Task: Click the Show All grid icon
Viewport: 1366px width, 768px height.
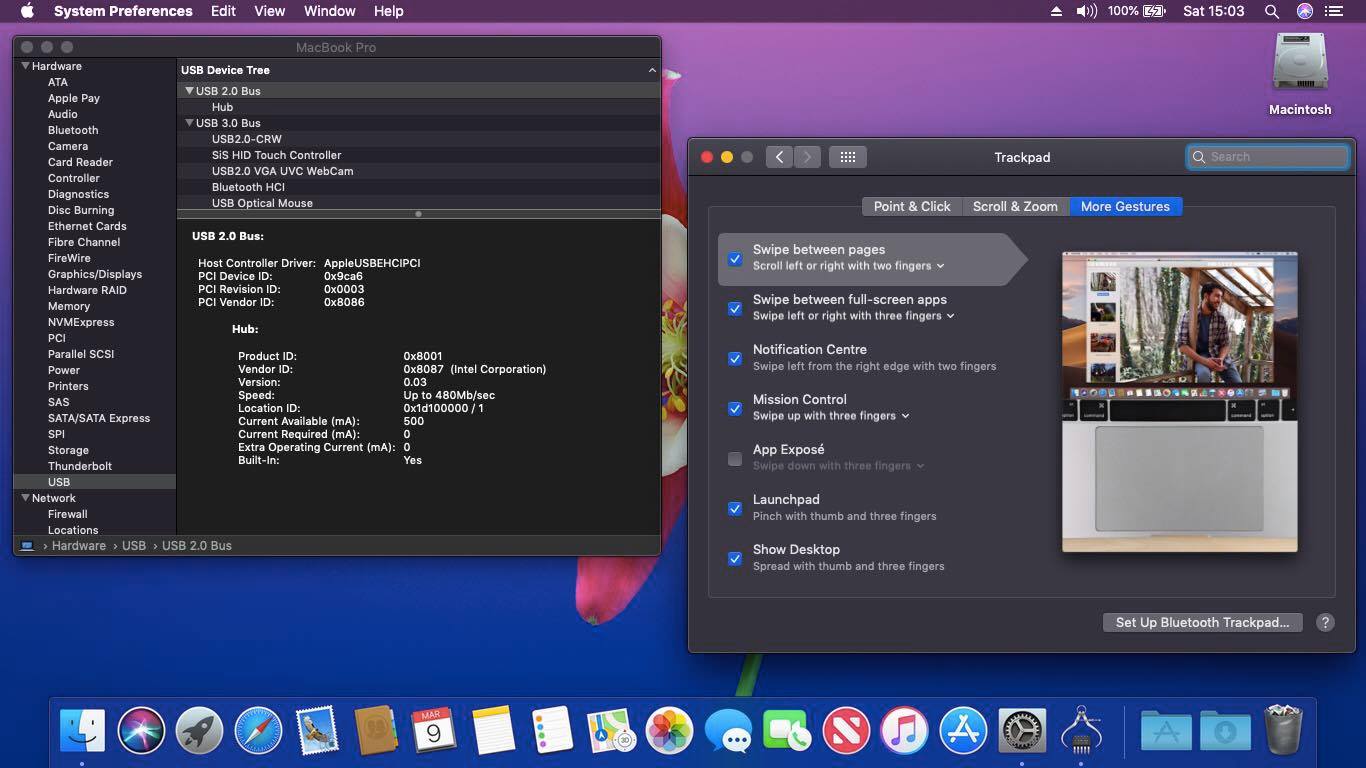Action: coord(847,157)
